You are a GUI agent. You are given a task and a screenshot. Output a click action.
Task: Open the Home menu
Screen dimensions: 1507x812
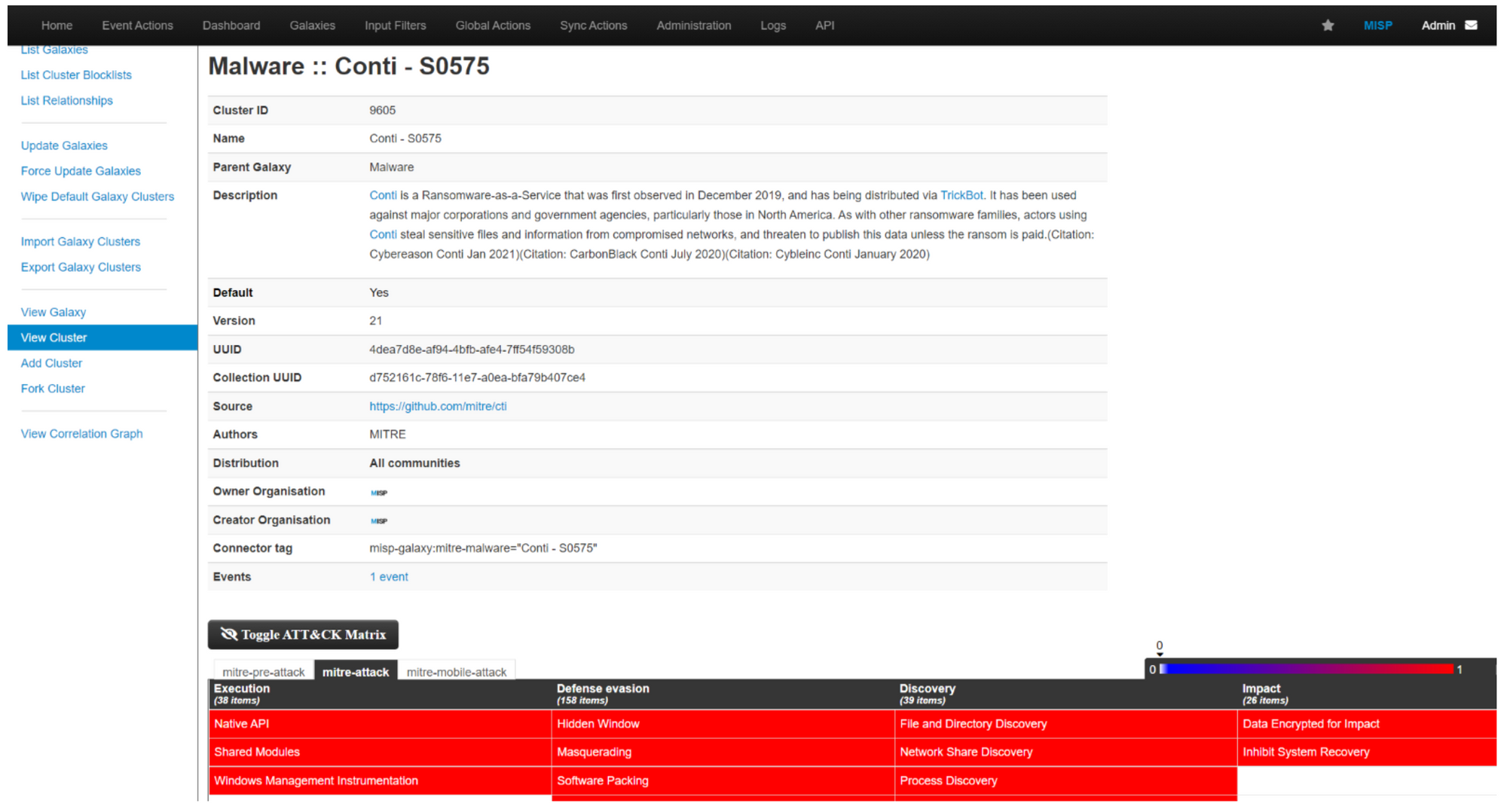click(x=57, y=26)
